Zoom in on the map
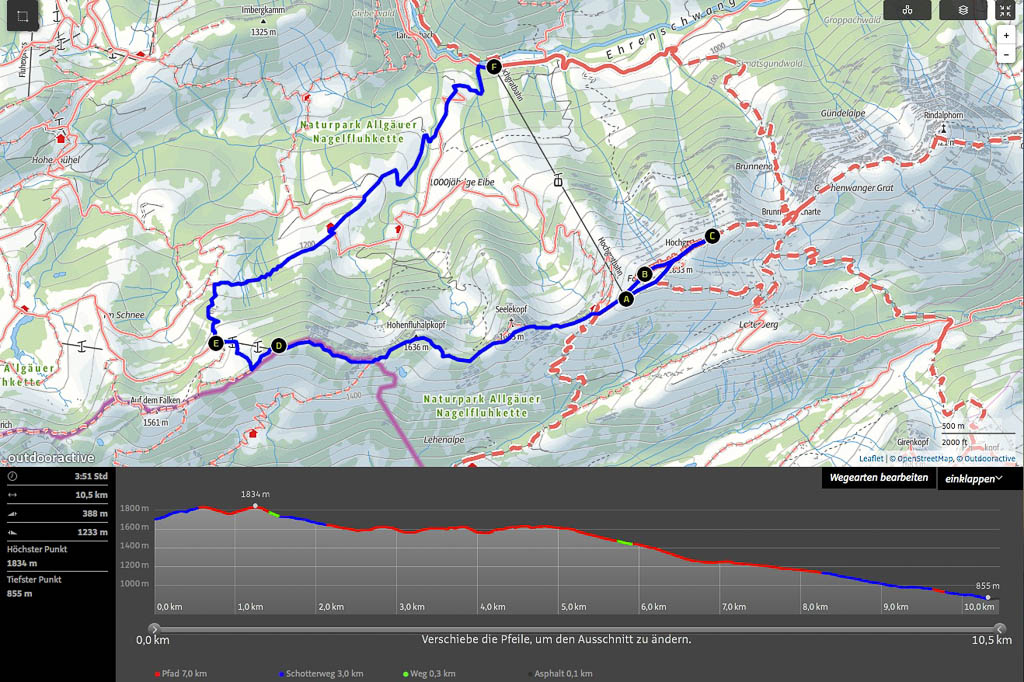The height and width of the screenshot is (682, 1024). [1006, 35]
